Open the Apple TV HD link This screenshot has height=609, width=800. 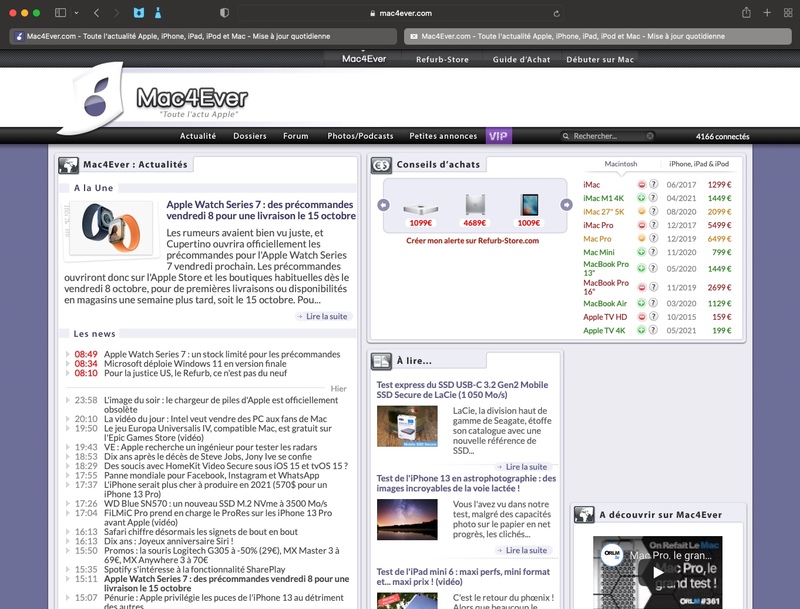click(605, 317)
